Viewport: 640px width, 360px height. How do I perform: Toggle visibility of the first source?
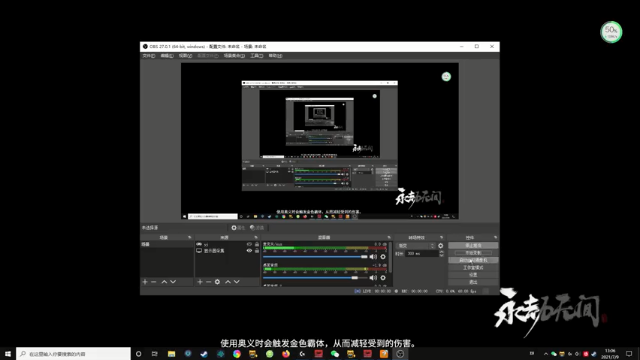pos(249,244)
